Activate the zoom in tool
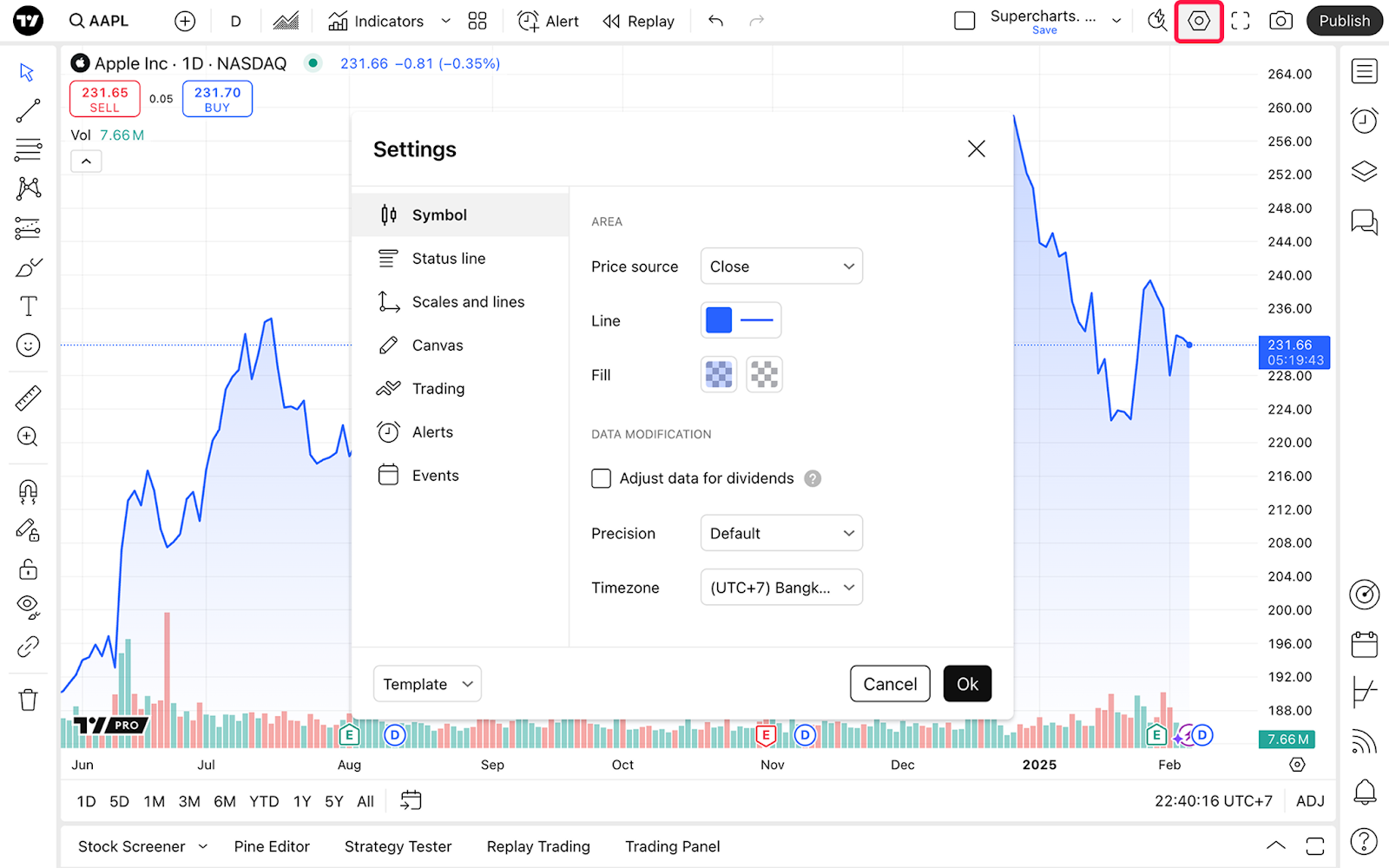 tap(28, 437)
